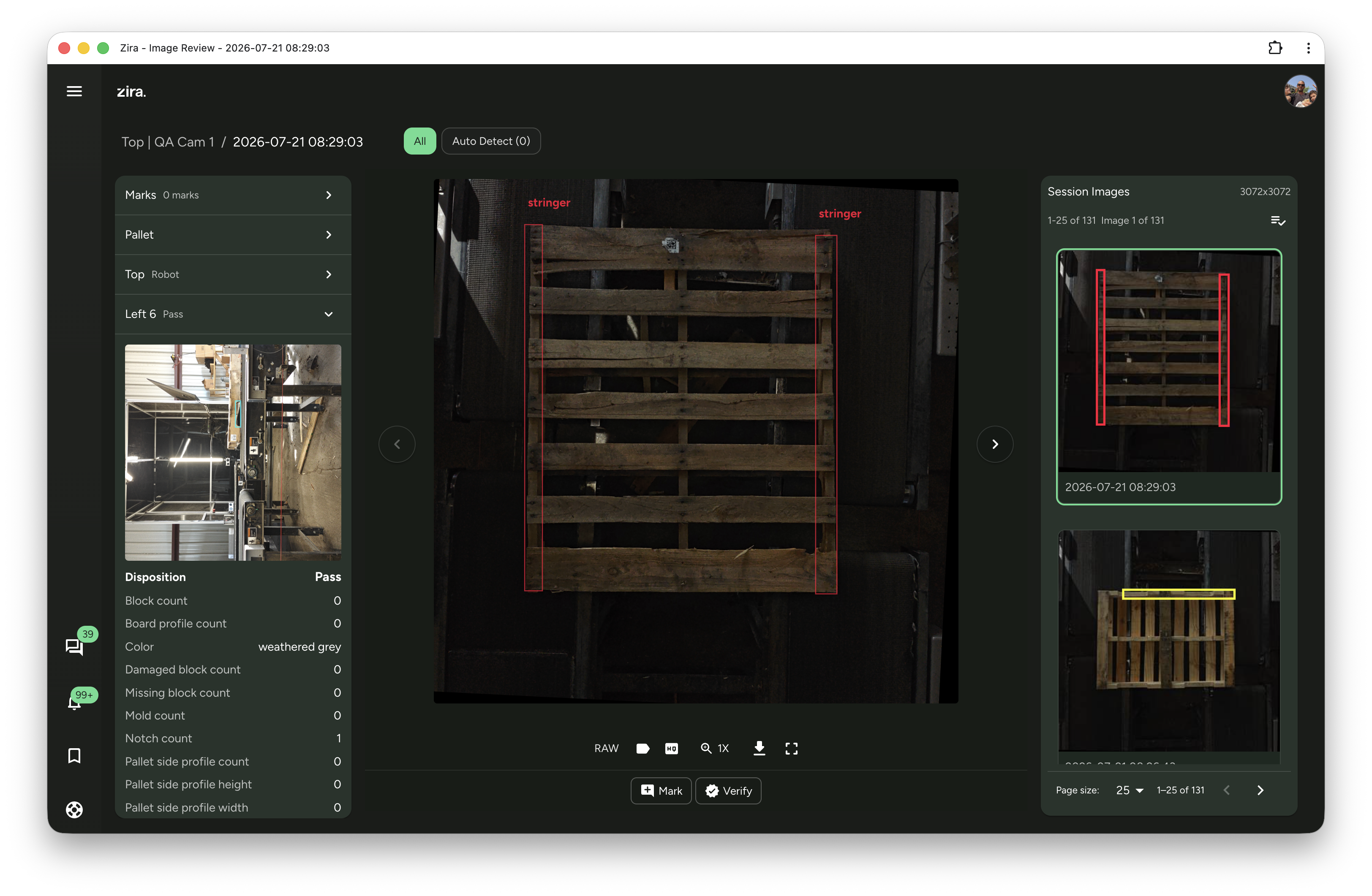Click the right stringer annotation label
The height and width of the screenshot is (896, 1372).
coord(840,214)
